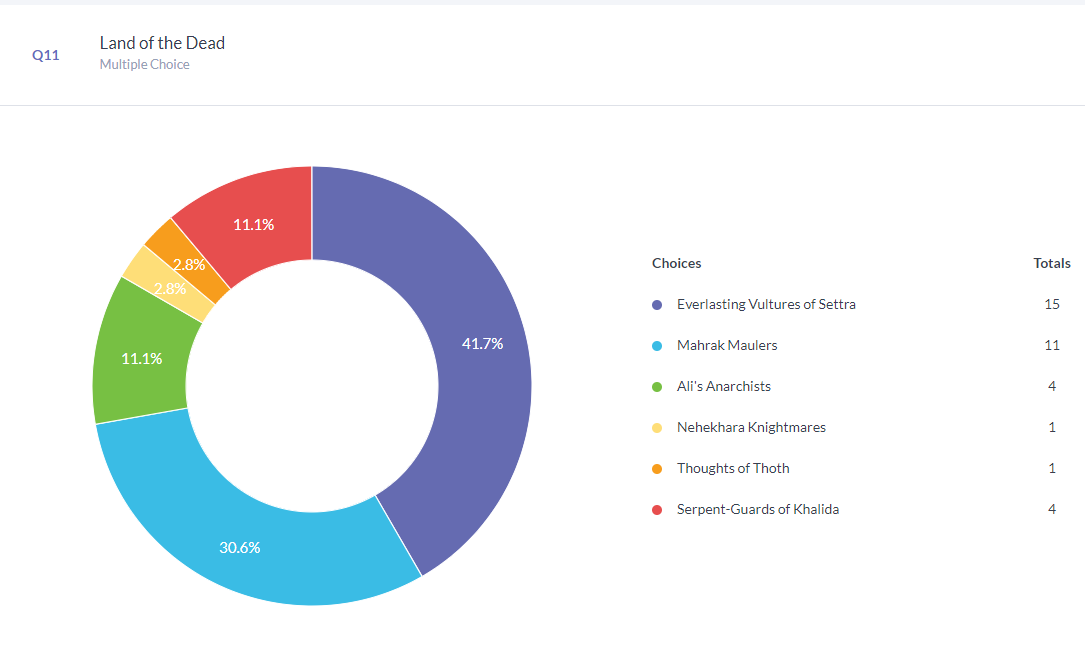The image size is (1085, 655).
Task: Click the Mahrak Maulers legend label
Action: click(x=727, y=345)
